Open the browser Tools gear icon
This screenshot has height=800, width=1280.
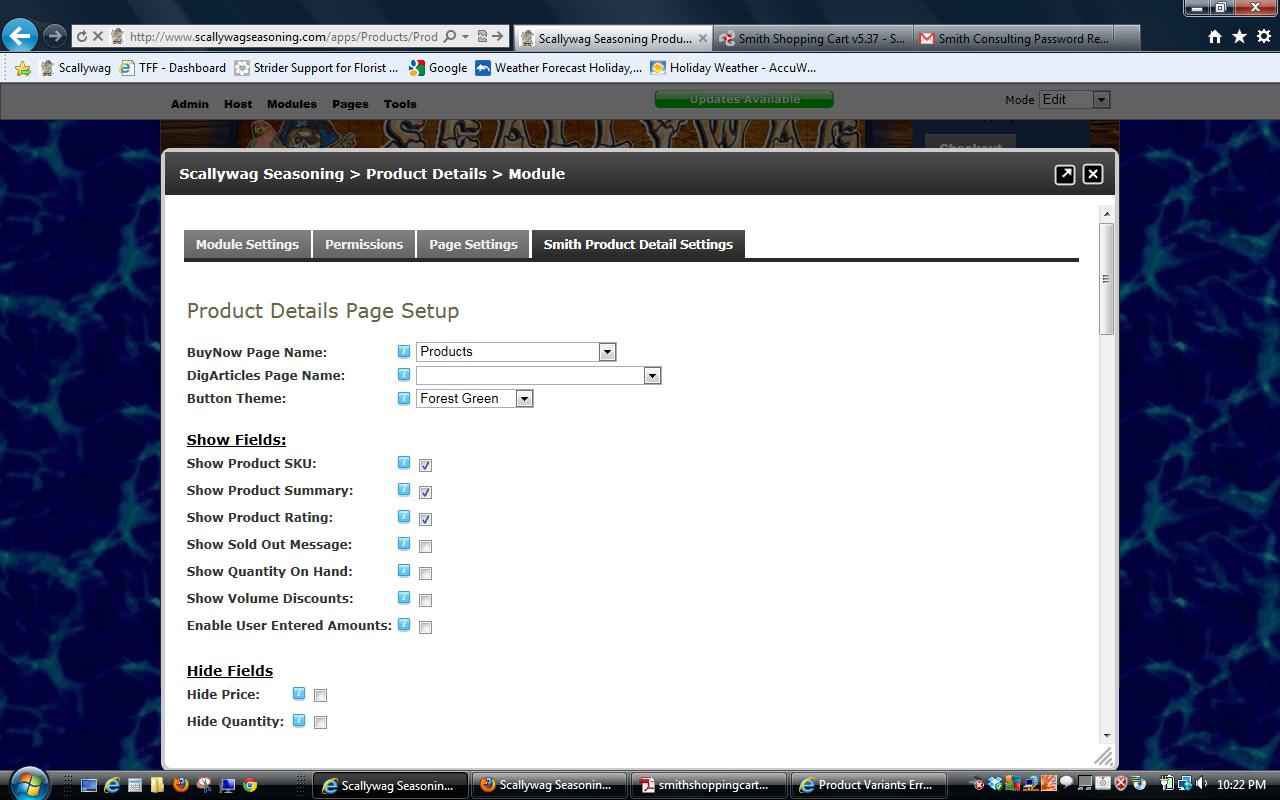[x=1264, y=37]
